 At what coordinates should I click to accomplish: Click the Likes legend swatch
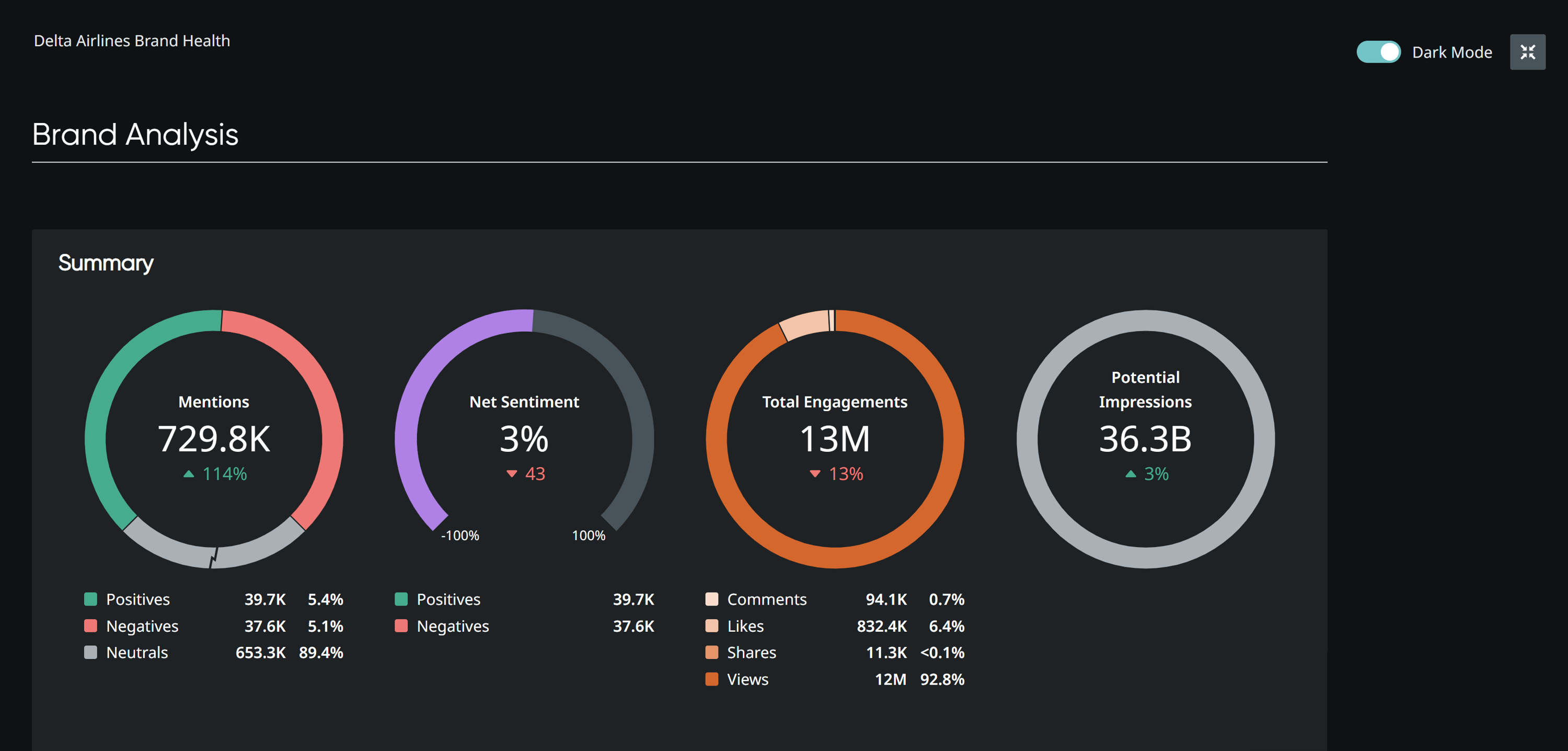711,625
